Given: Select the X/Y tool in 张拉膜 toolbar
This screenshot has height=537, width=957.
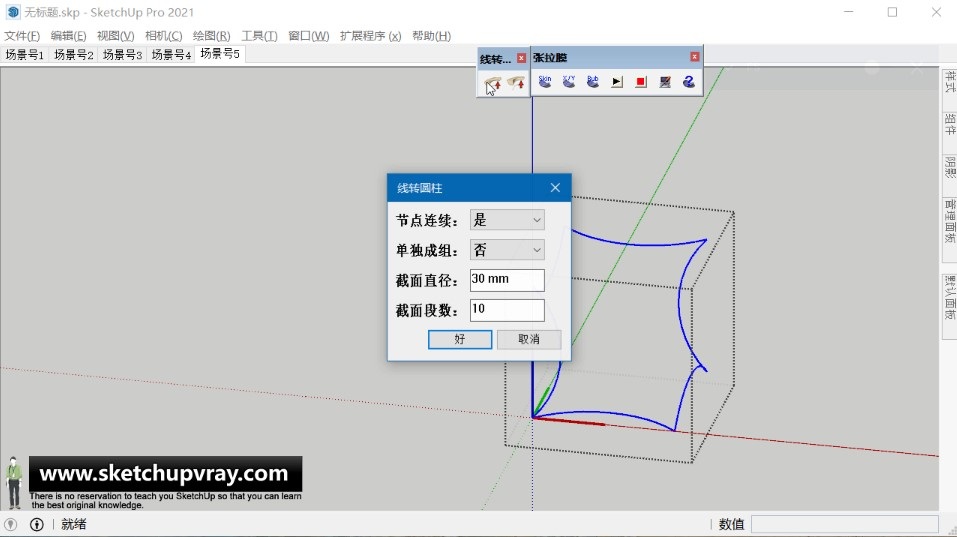Looking at the screenshot, I should click(569, 81).
